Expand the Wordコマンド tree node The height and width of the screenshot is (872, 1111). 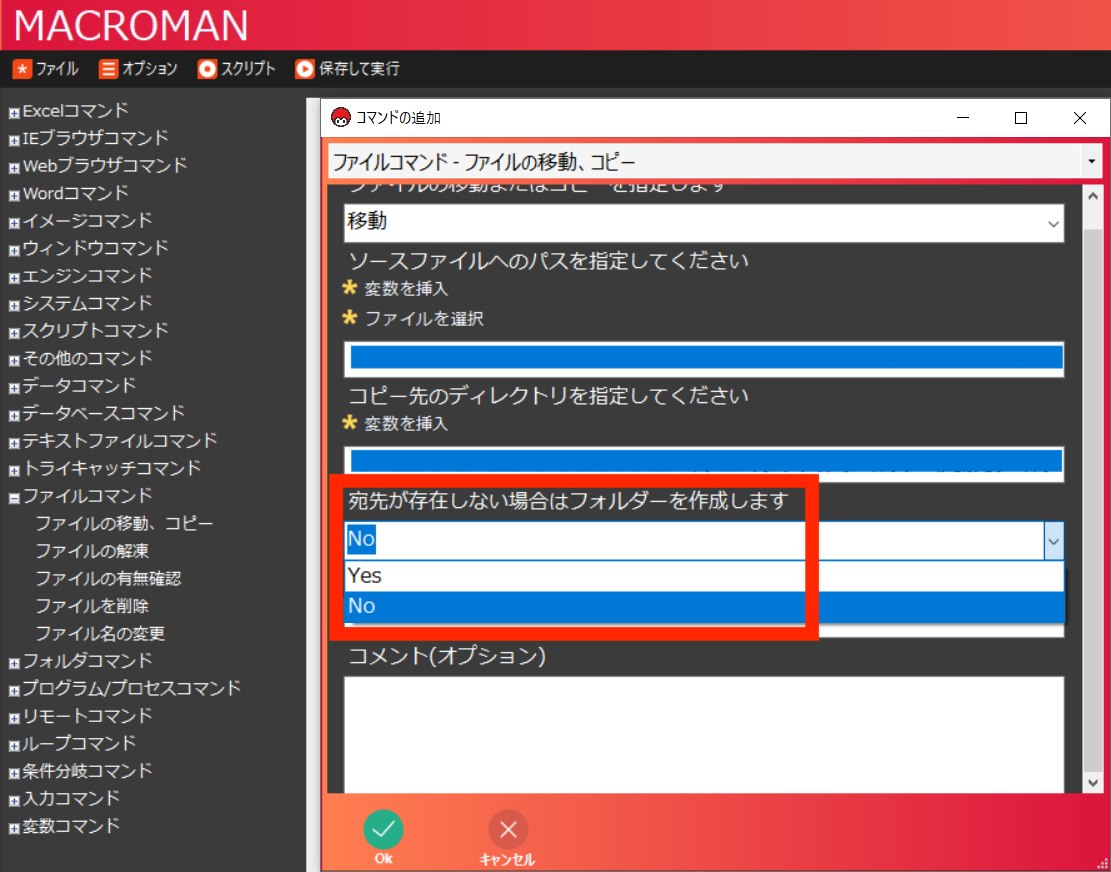click(x=13, y=196)
